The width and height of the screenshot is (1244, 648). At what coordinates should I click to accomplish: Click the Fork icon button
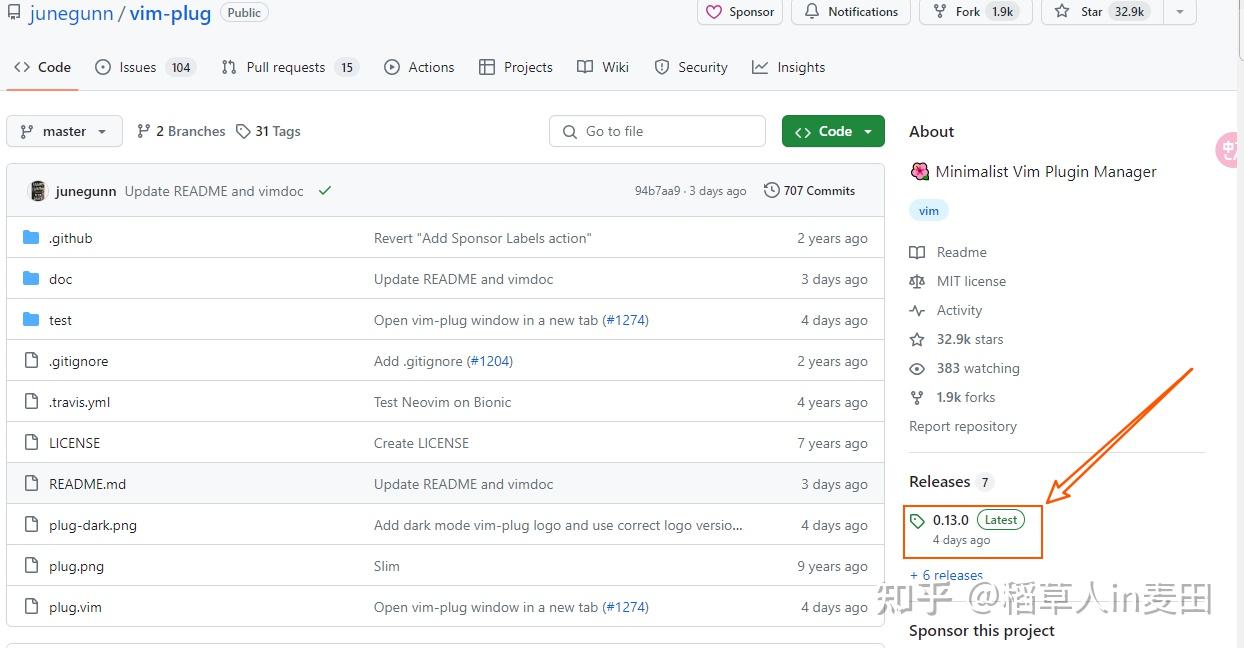click(940, 12)
